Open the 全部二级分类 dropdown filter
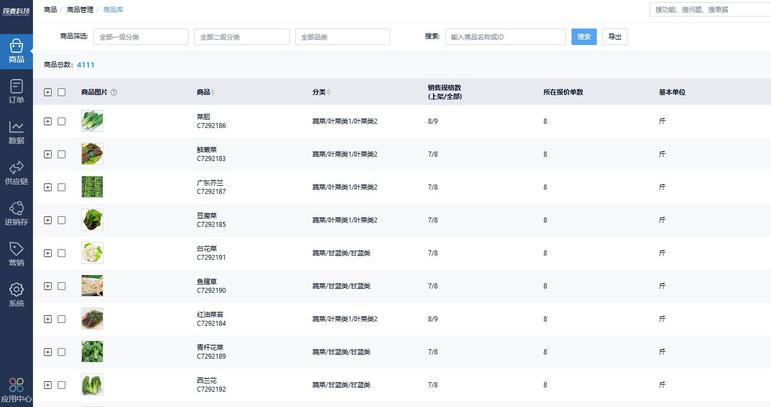The image size is (771, 407). 242,37
